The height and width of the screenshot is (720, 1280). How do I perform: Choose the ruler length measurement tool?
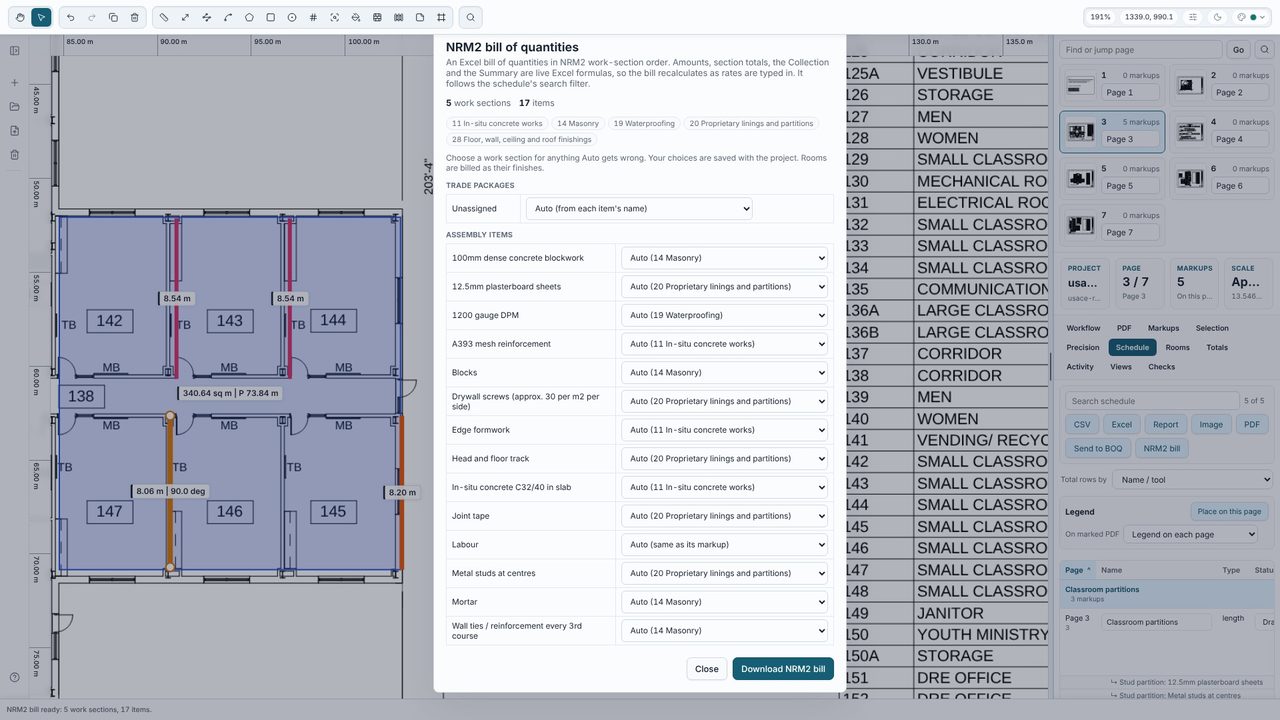(164, 17)
